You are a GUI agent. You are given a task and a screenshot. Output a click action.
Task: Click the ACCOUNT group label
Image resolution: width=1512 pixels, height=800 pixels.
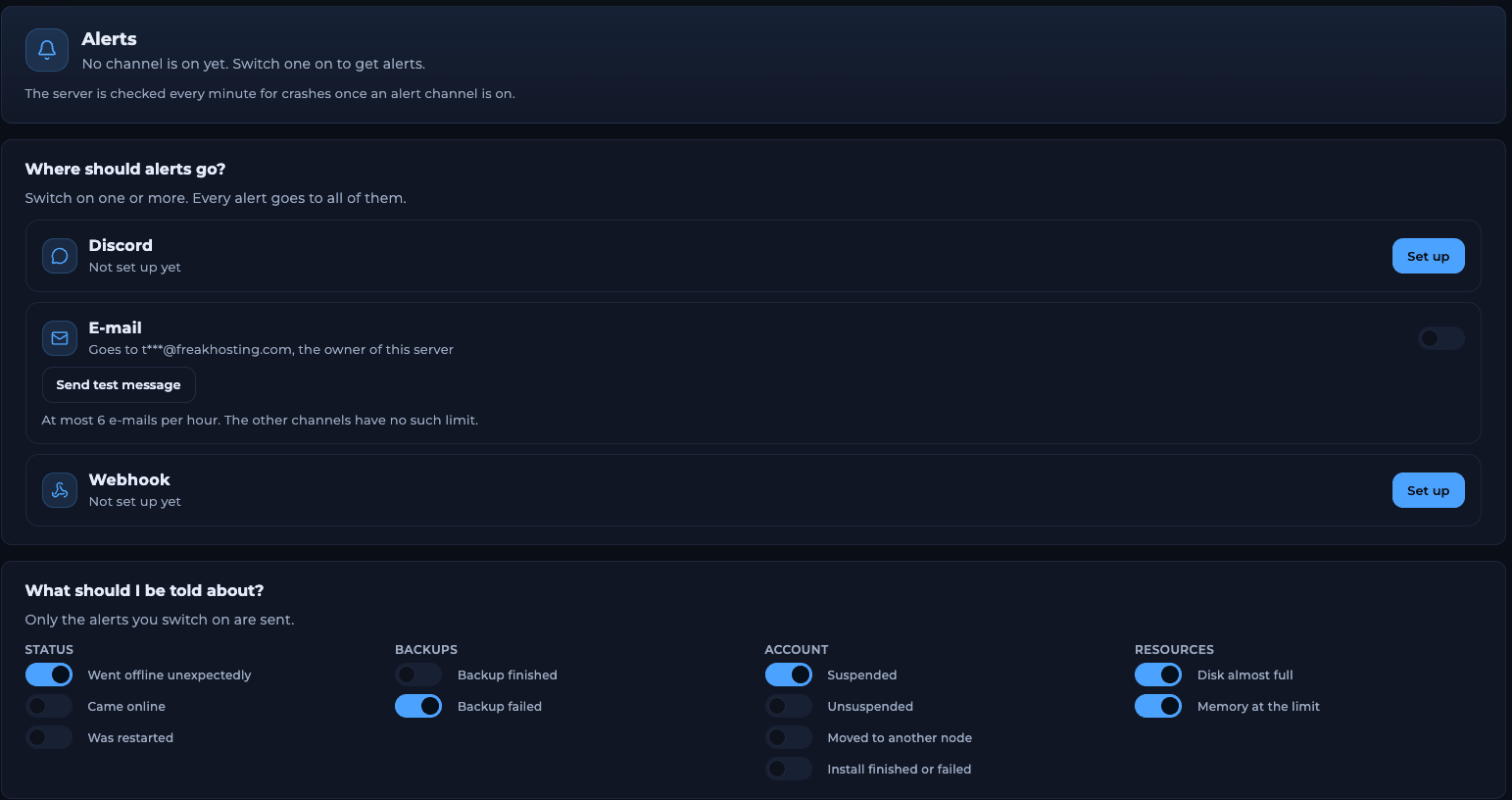click(797, 650)
